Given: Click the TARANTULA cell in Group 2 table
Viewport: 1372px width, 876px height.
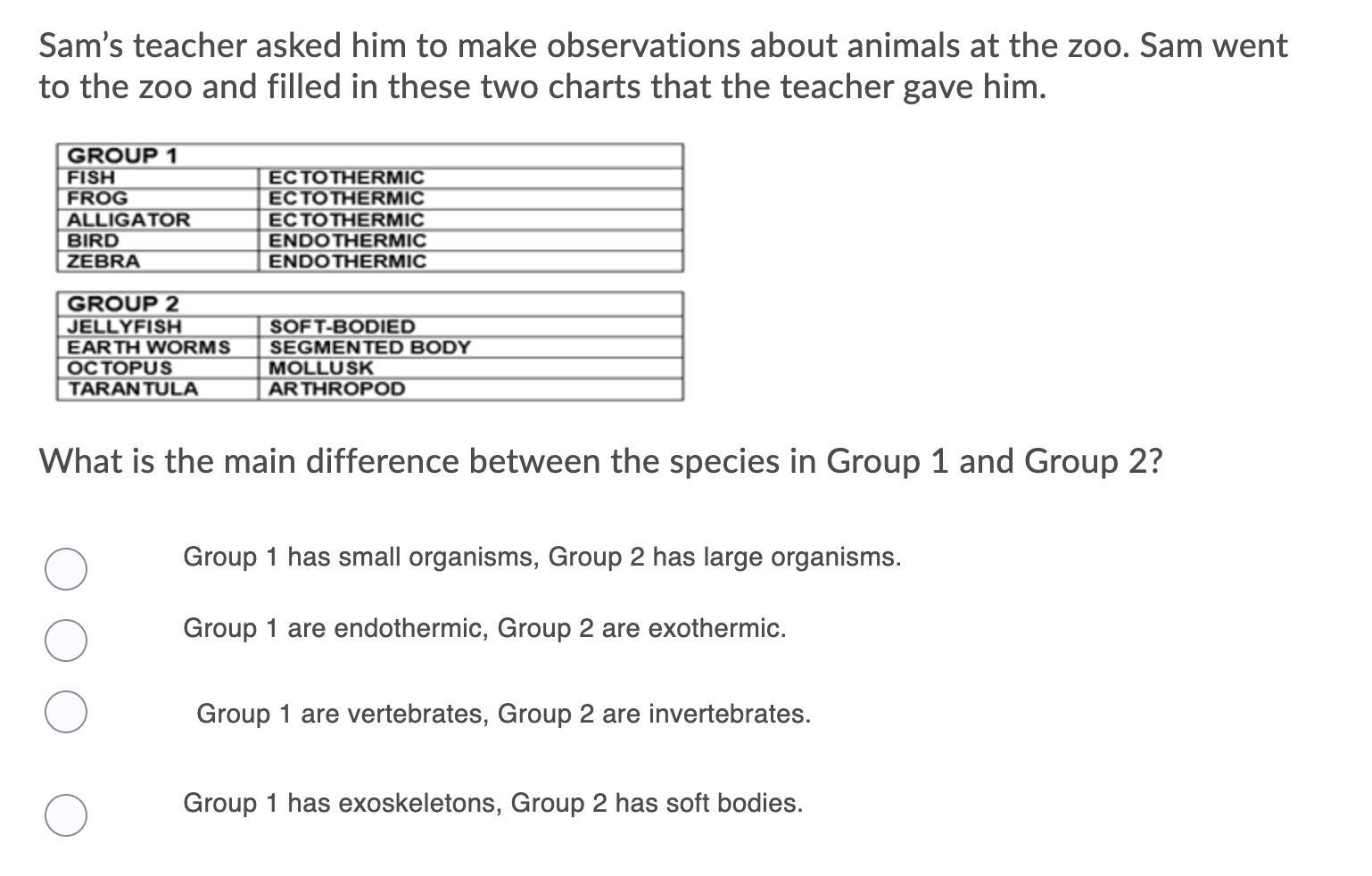Looking at the screenshot, I should tap(159, 389).
